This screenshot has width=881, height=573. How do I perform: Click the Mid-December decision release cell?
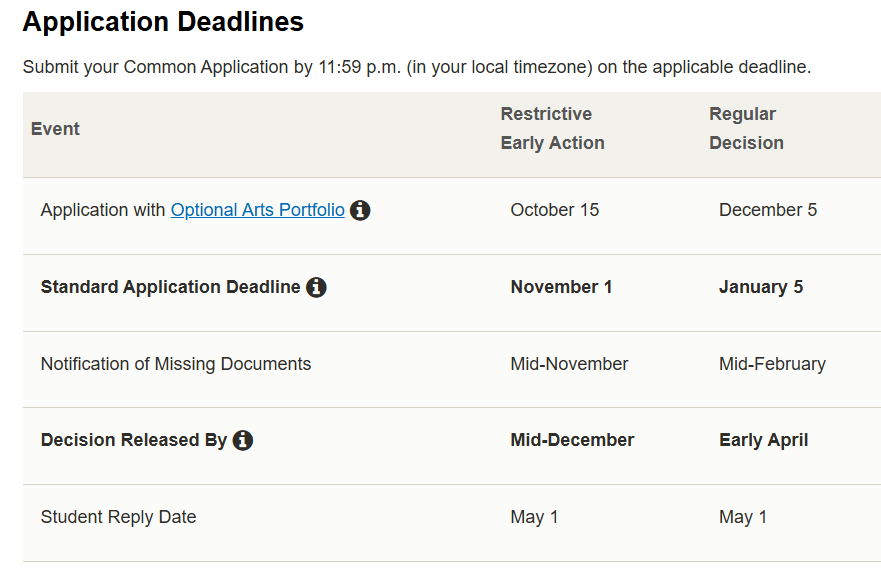tap(572, 440)
